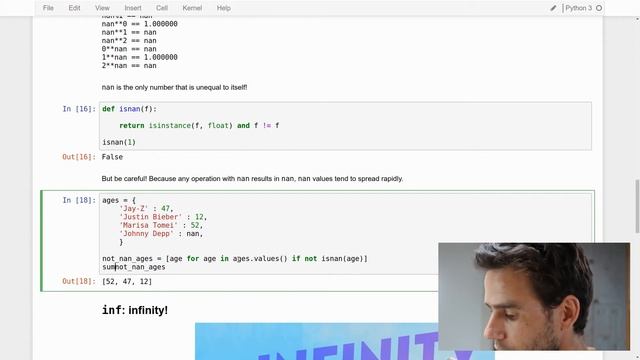The width and height of the screenshot is (640, 360).
Task: Click inside the In [16] code cell
Action: coord(345,126)
